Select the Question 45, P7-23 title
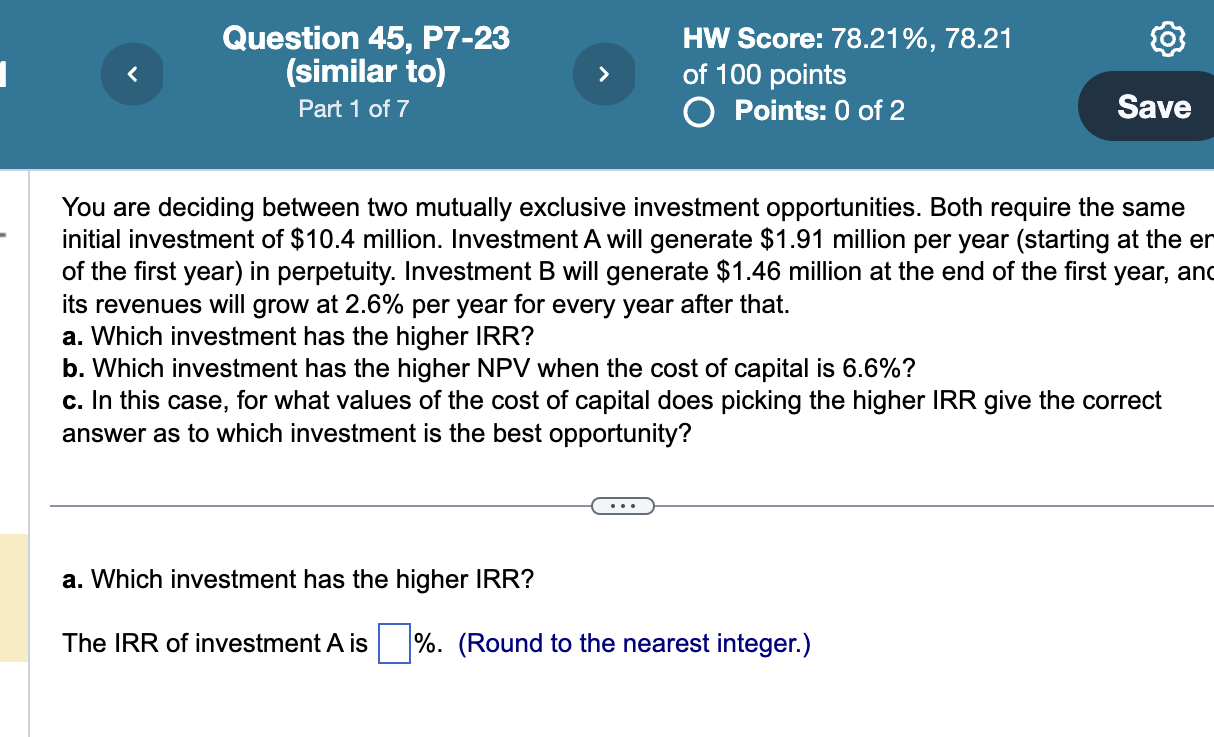The height and width of the screenshot is (737, 1214). point(366,38)
